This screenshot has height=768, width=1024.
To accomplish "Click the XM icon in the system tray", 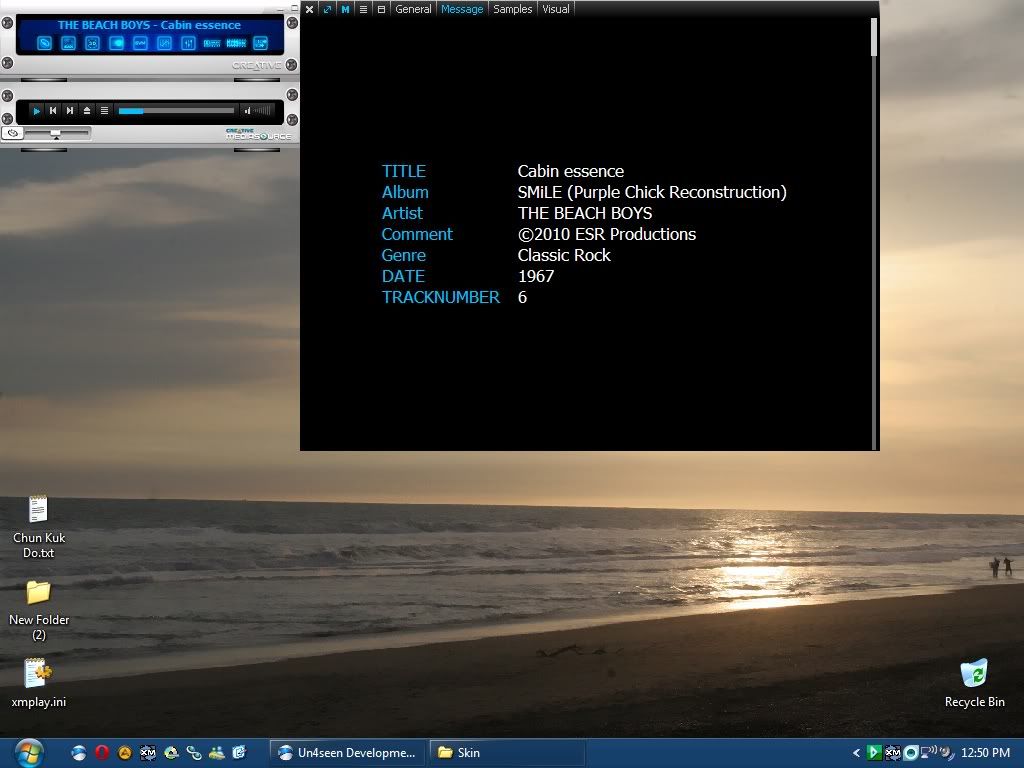I will point(893,753).
